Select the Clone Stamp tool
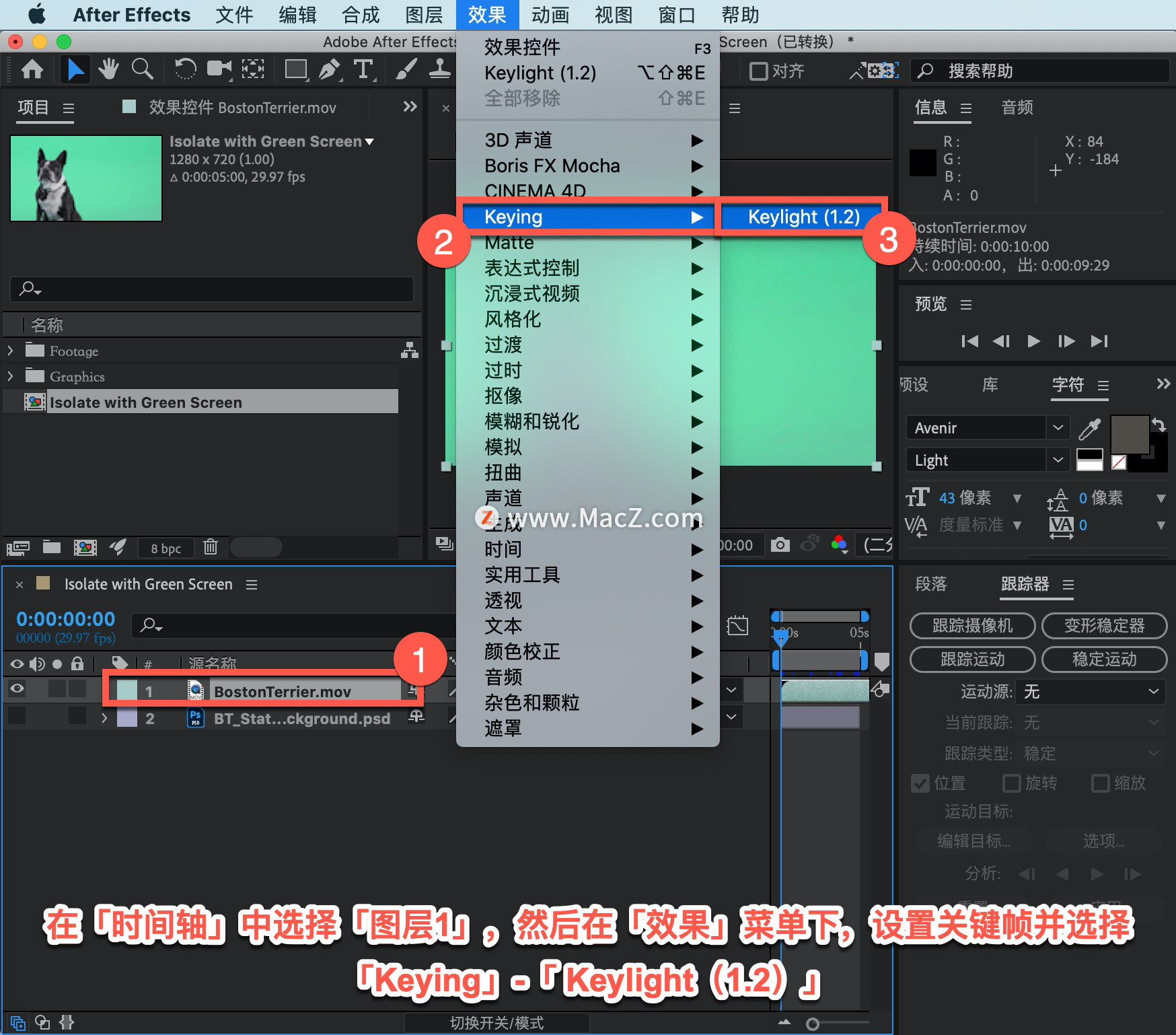1176x1035 pixels. point(440,69)
